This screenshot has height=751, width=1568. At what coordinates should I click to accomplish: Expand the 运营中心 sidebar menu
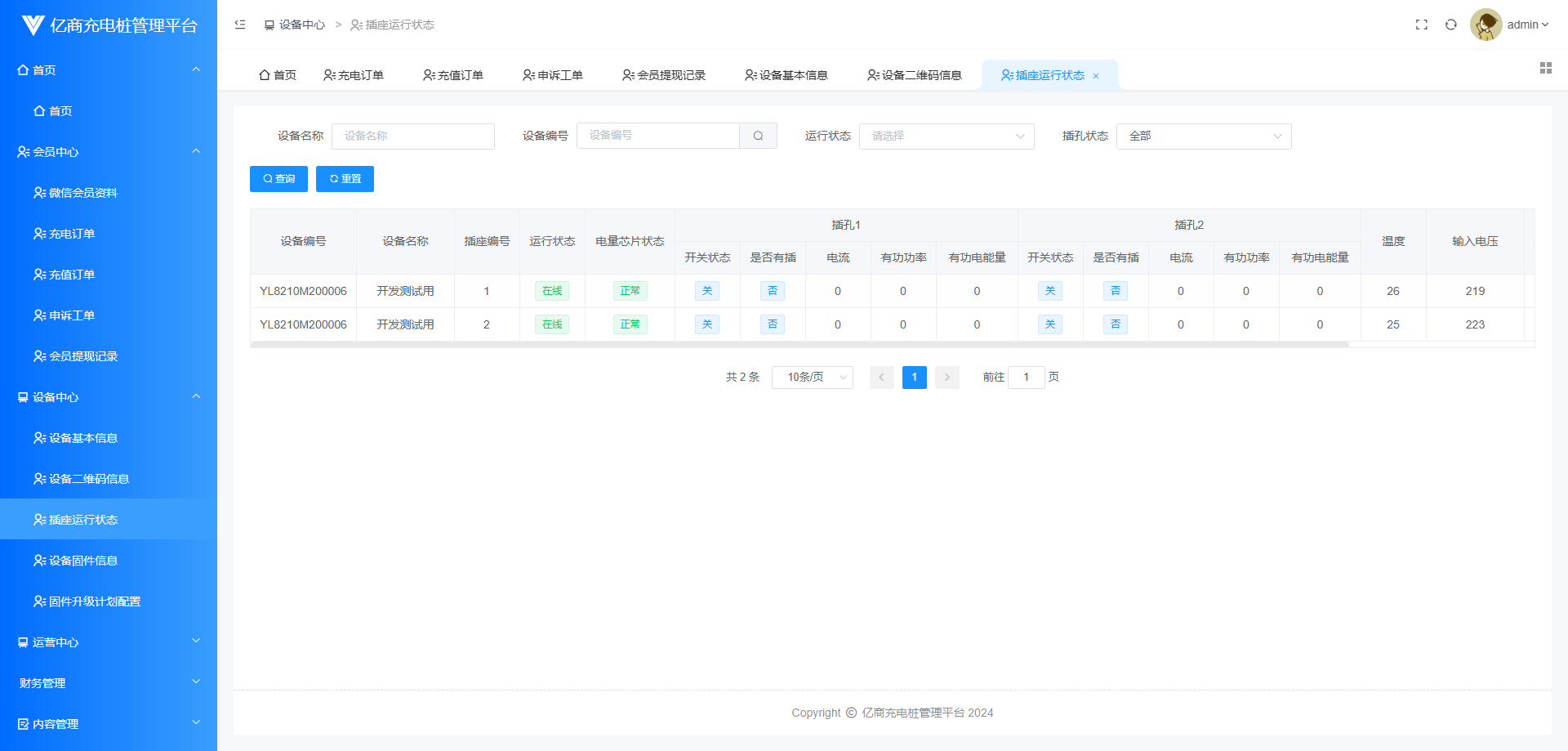tap(109, 641)
